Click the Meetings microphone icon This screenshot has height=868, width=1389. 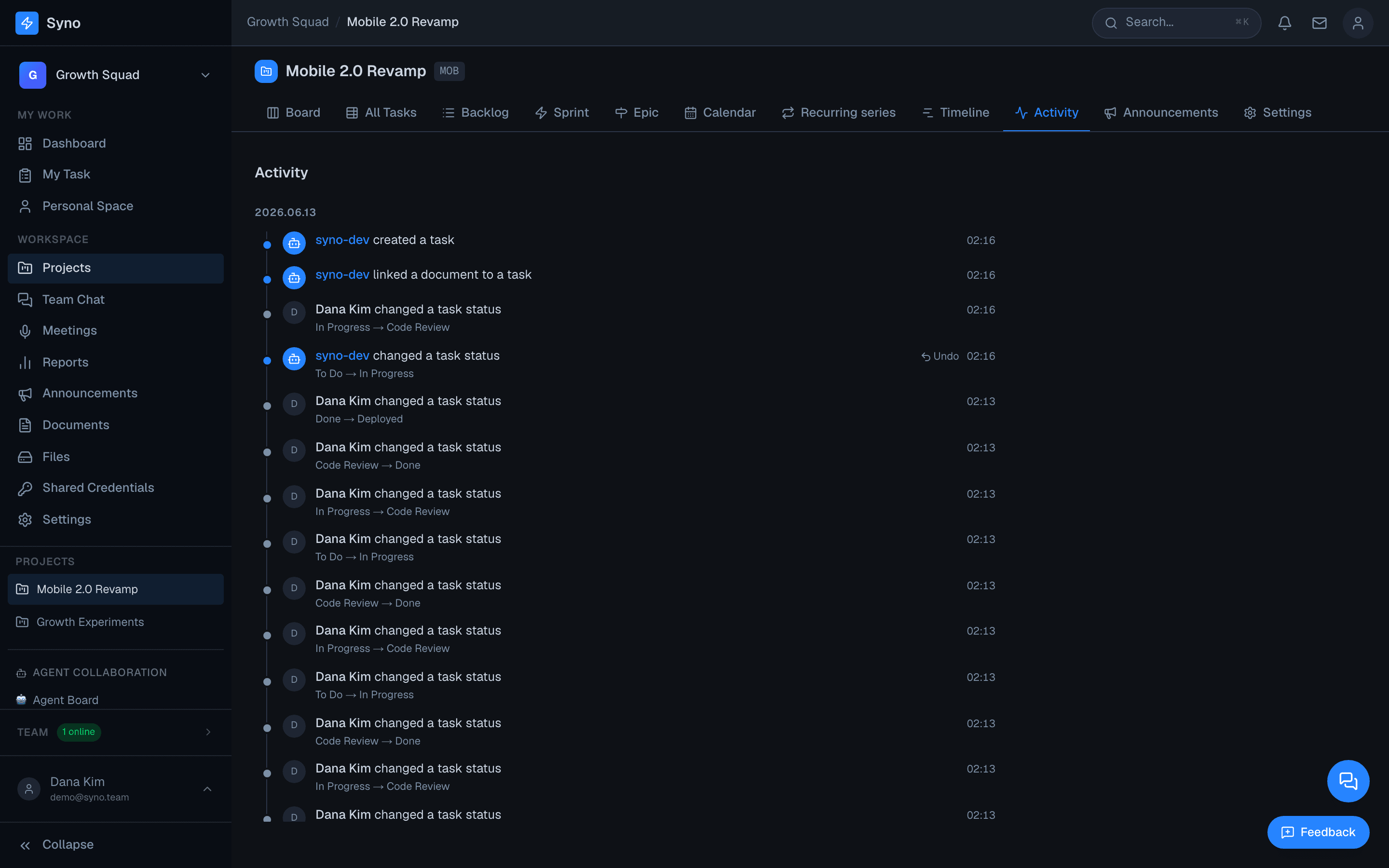tap(25, 331)
